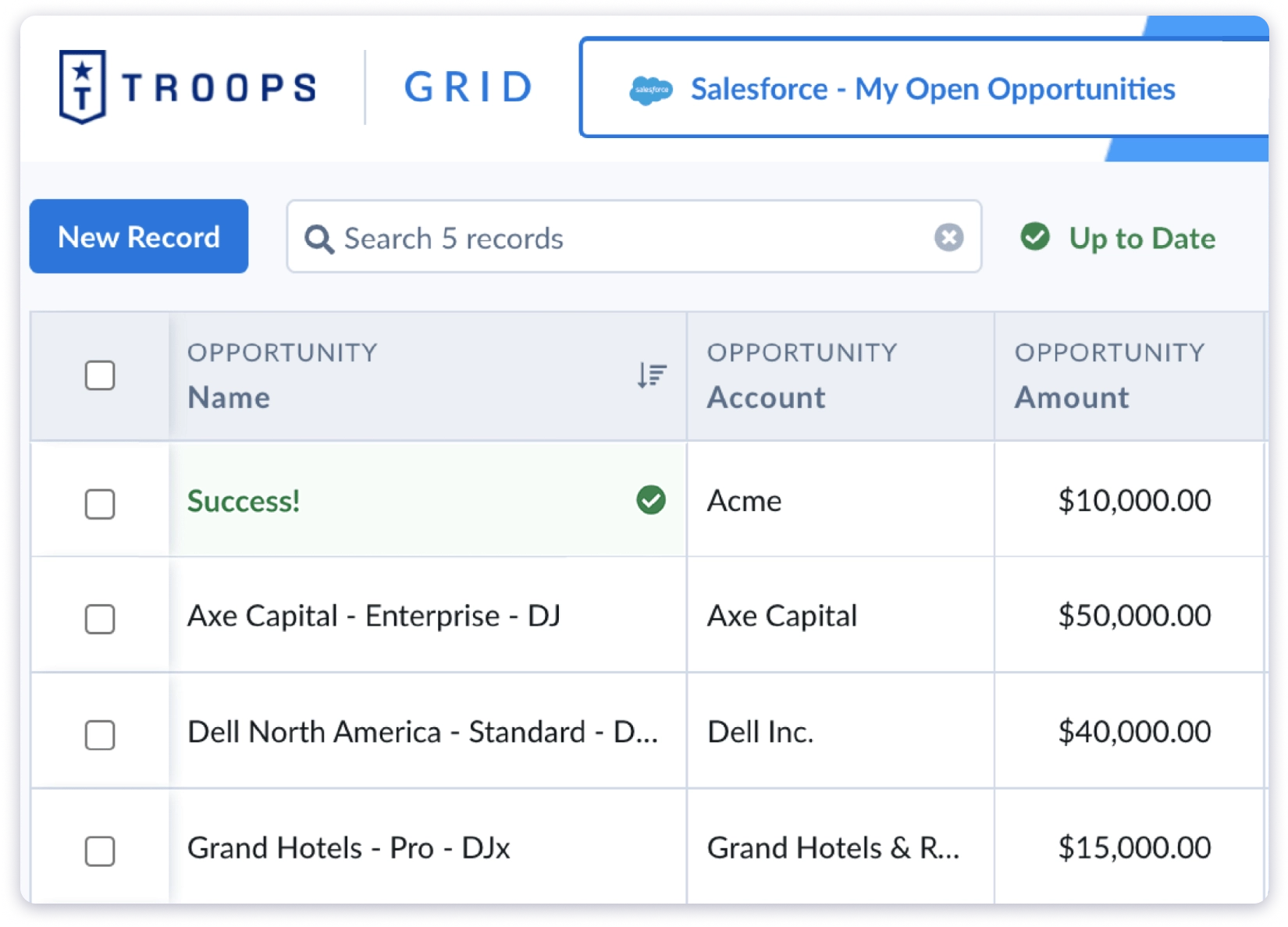The height and width of the screenshot is (927, 1288).
Task: Click the Salesforce cloud icon
Action: 651,91
